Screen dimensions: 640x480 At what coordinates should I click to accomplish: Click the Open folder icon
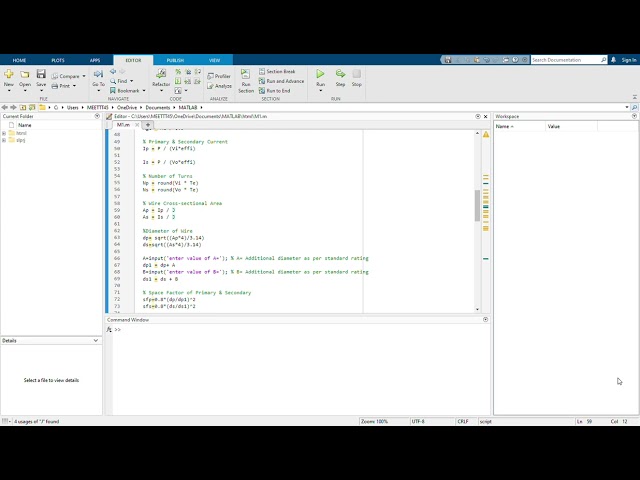25,74
